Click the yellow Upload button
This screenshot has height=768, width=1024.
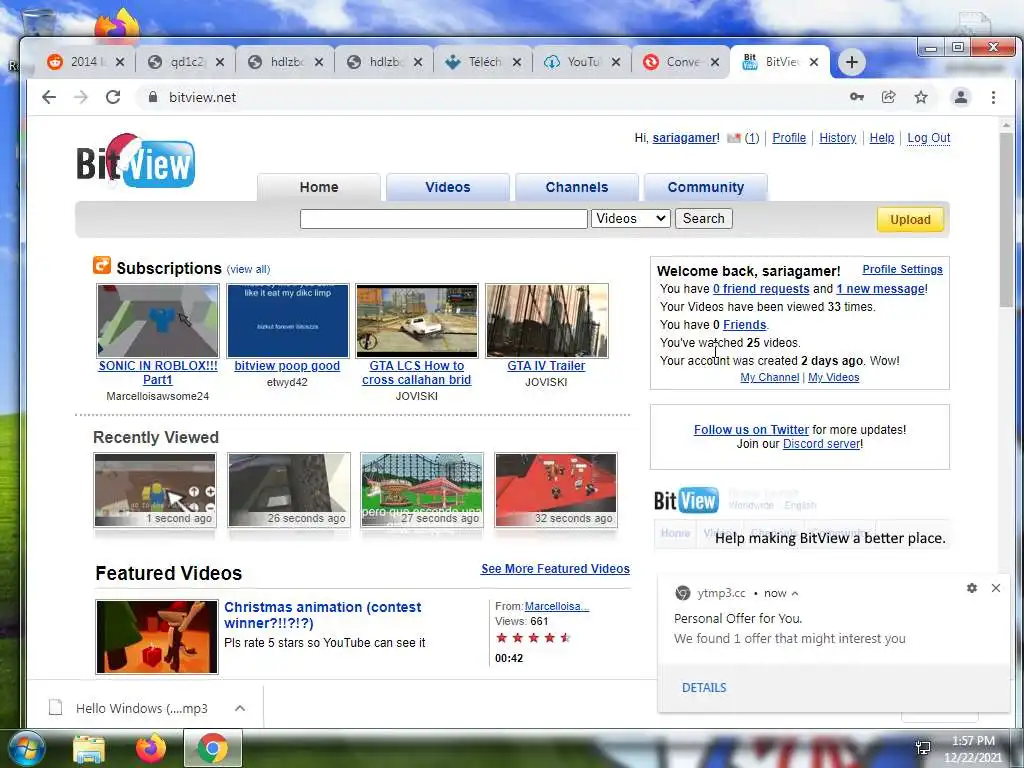click(x=910, y=219)
